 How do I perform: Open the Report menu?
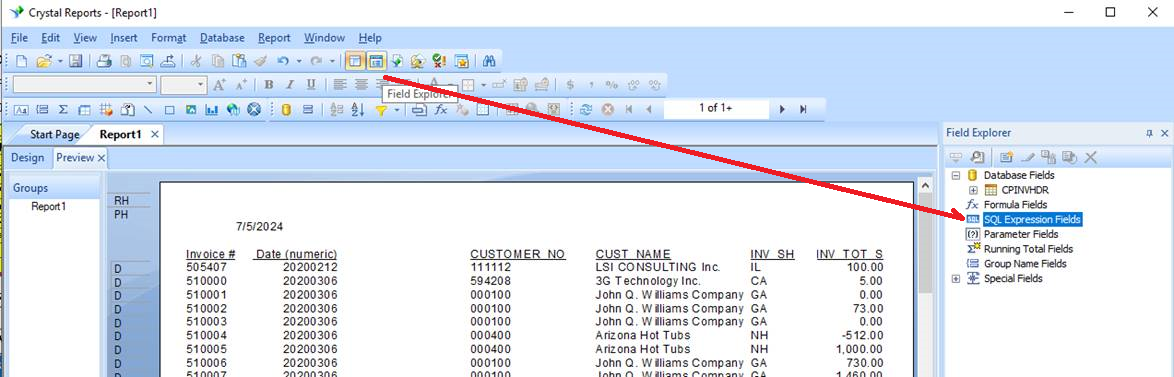point(274,37)
